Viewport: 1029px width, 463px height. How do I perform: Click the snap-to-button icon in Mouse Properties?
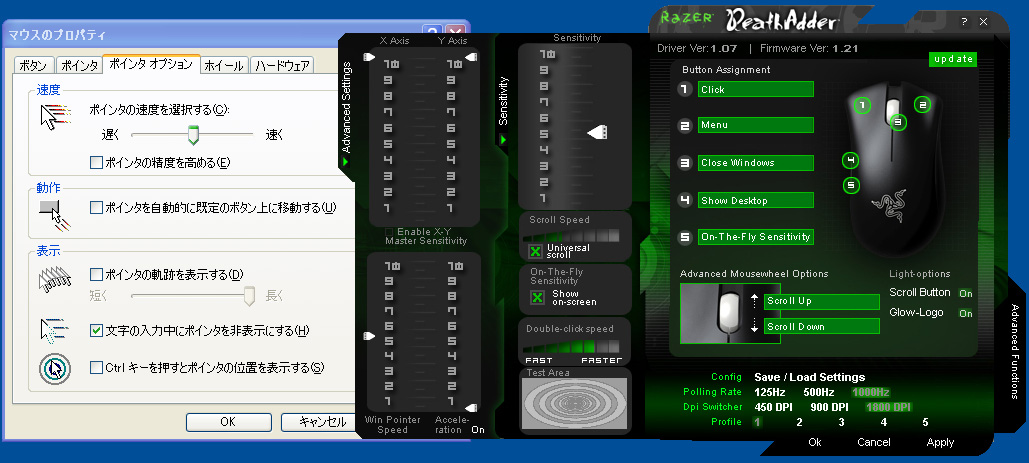[55, 216]
